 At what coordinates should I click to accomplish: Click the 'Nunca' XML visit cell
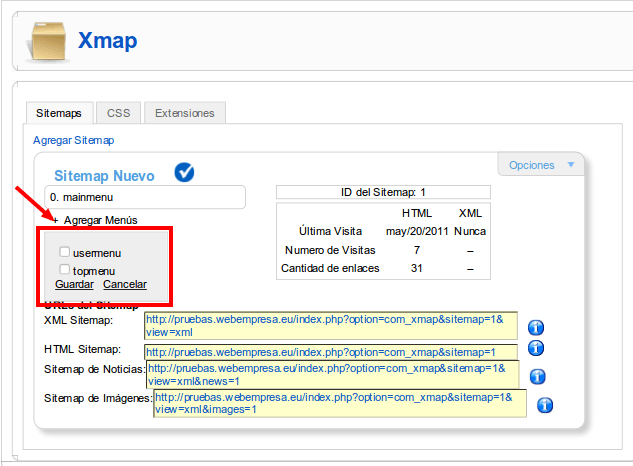click(x=470, y=231)
